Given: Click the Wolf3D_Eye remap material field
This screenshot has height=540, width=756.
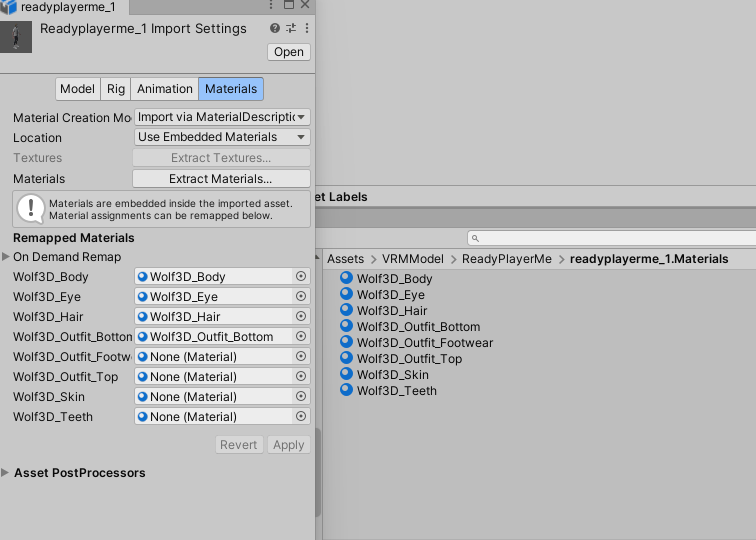Looking at the screenshot, I should 214,296.
